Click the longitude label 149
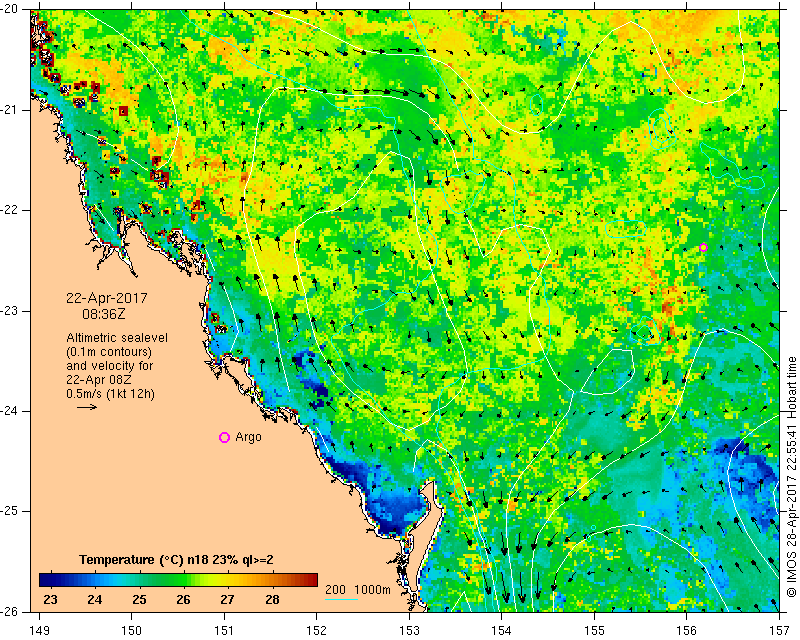This screenshot has height=640, width=800. coord(40,631)
